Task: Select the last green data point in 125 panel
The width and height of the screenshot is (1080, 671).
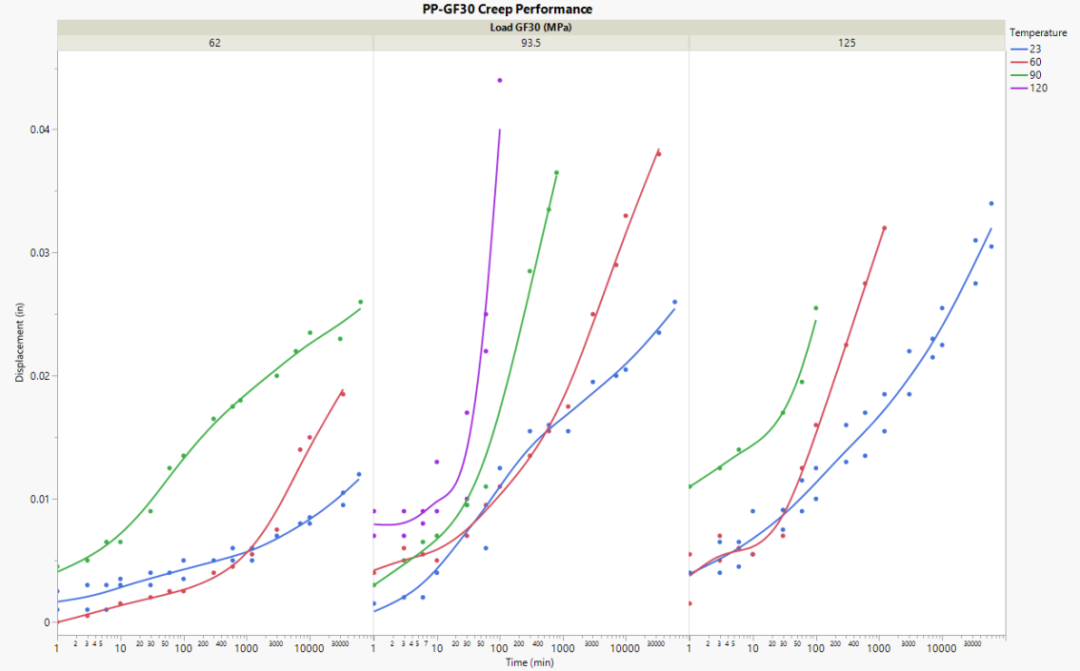Action: pyautogui.click(x=816, y=308)
